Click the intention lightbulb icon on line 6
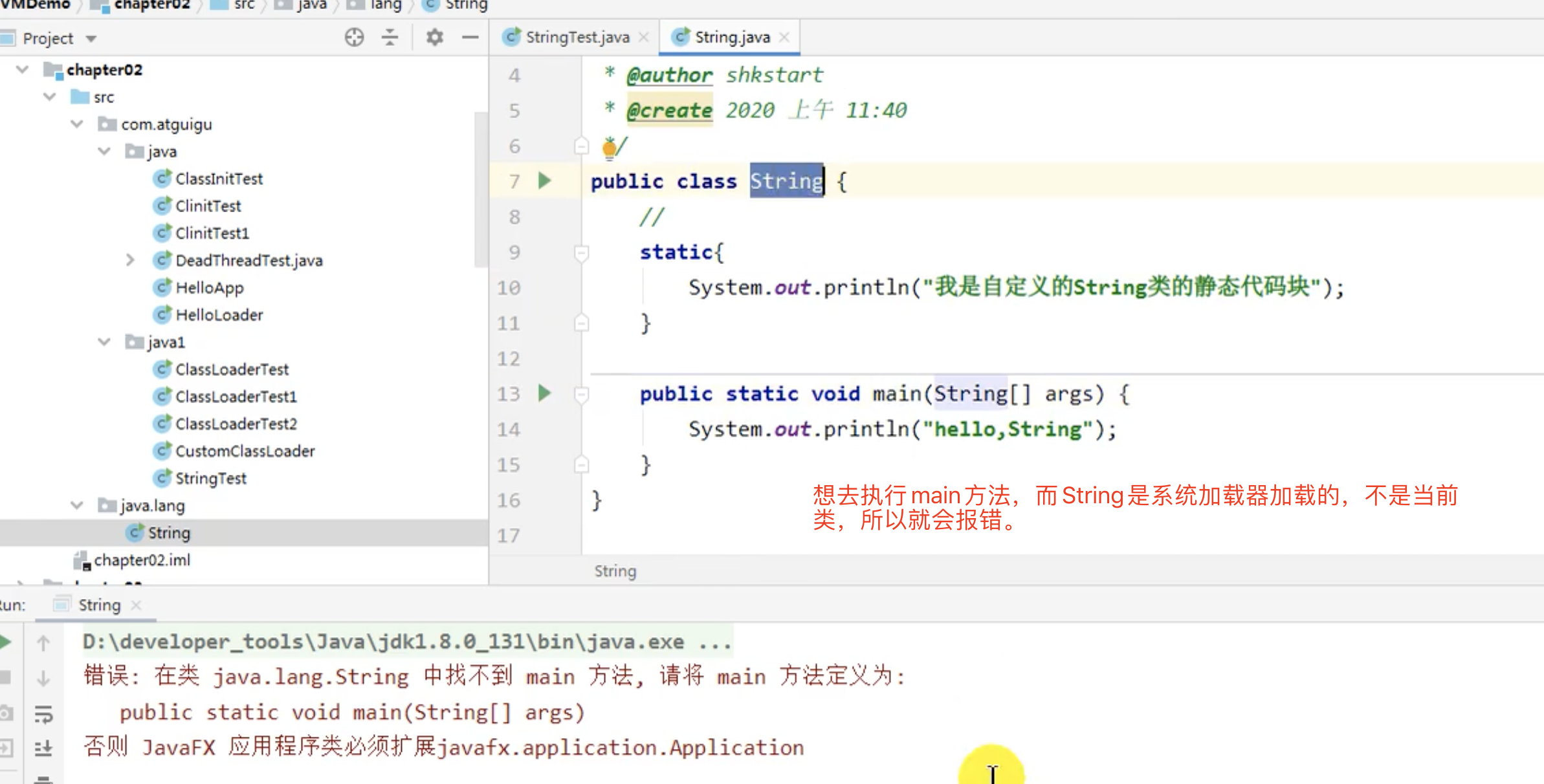 pyautogui.click(x=609, y=149)
